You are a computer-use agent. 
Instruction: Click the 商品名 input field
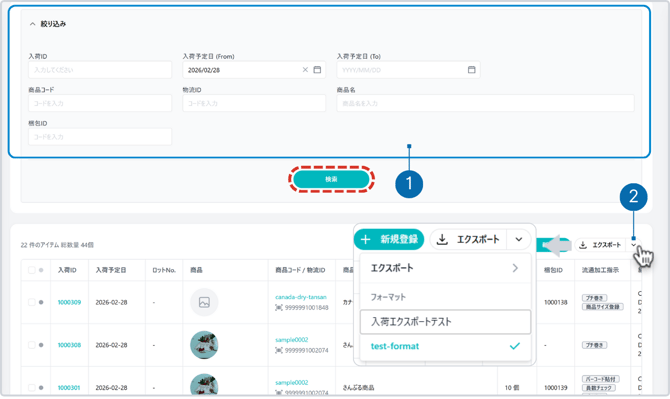(485, 103)
